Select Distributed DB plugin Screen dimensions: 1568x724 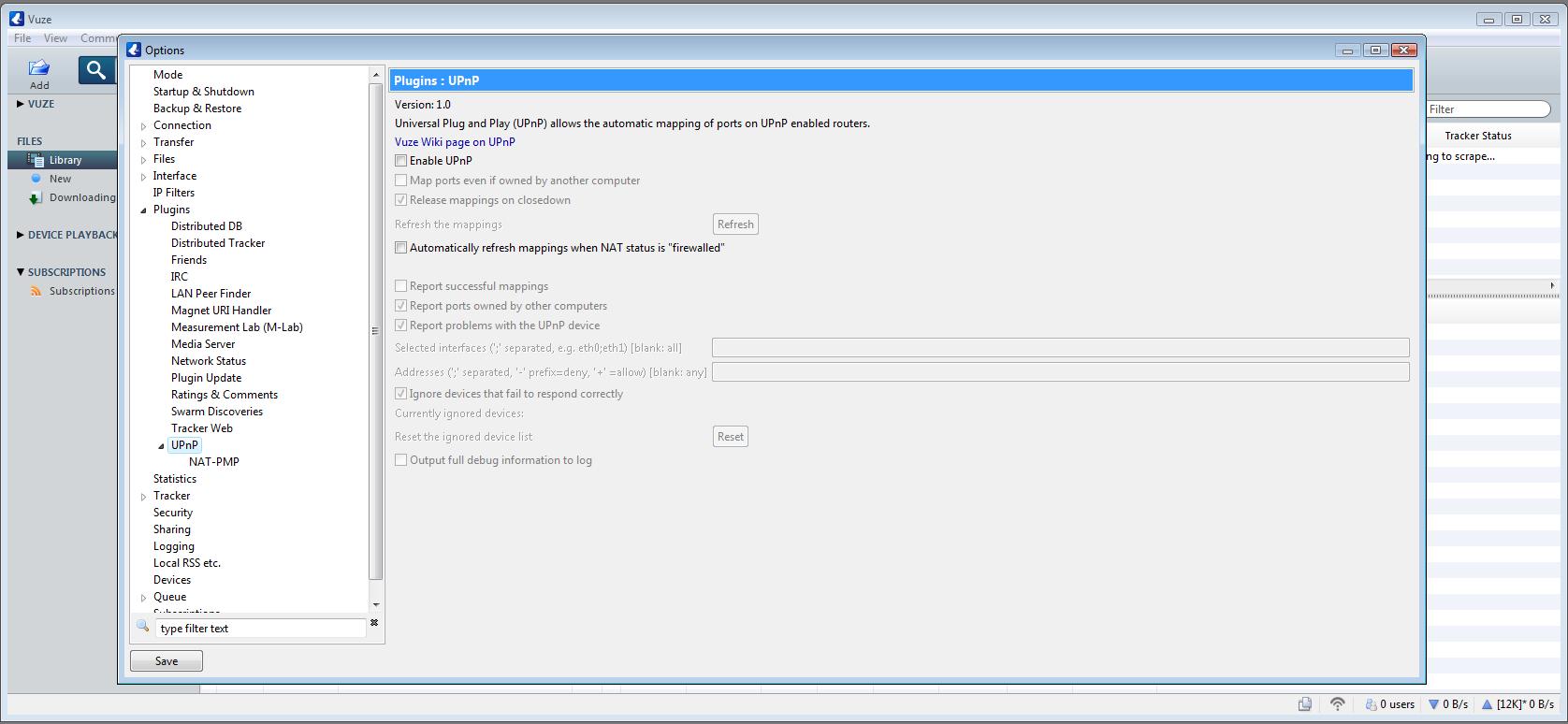click(x=207, y=226)
